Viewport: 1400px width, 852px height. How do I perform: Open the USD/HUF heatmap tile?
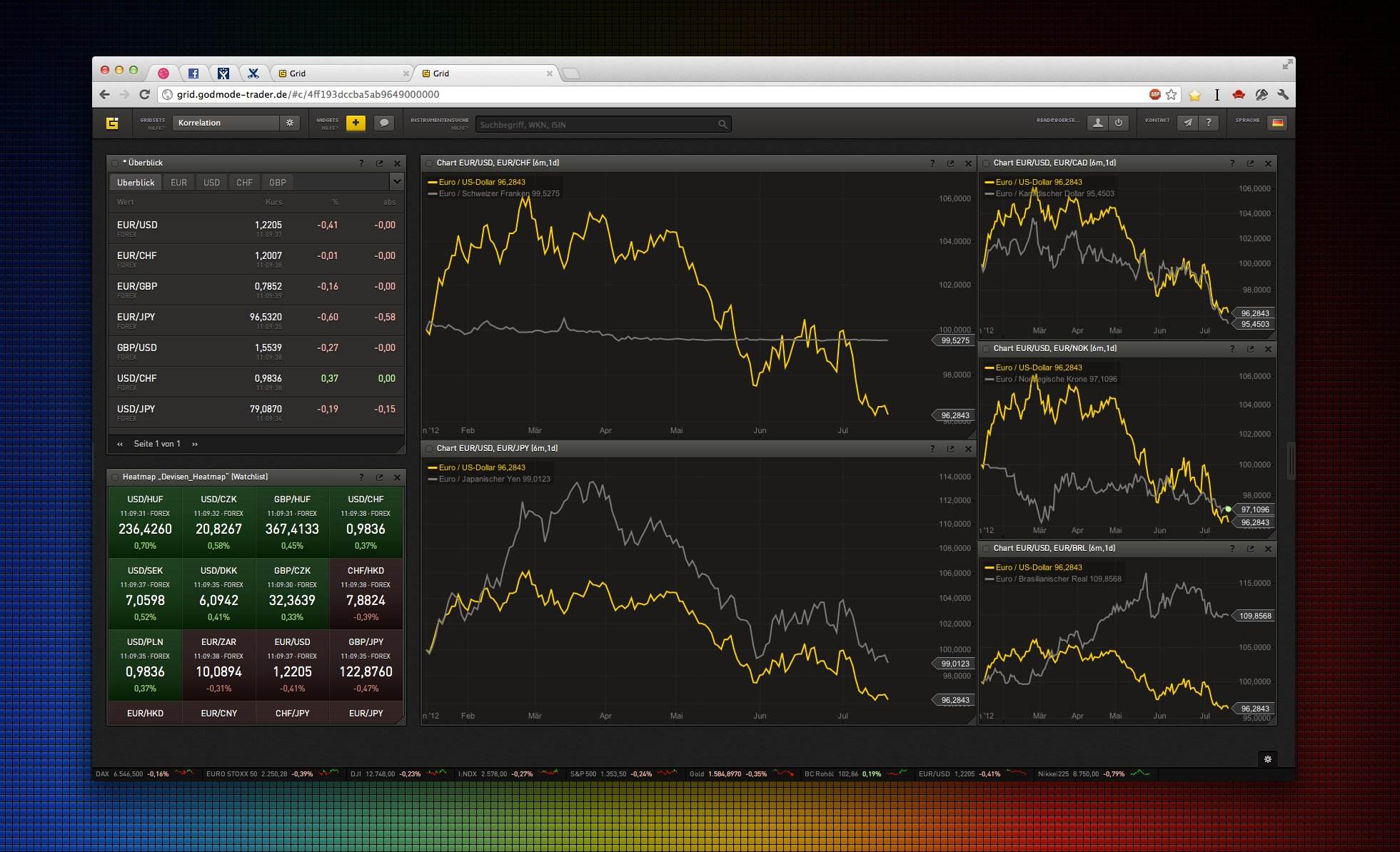click(x=145, y=522)
